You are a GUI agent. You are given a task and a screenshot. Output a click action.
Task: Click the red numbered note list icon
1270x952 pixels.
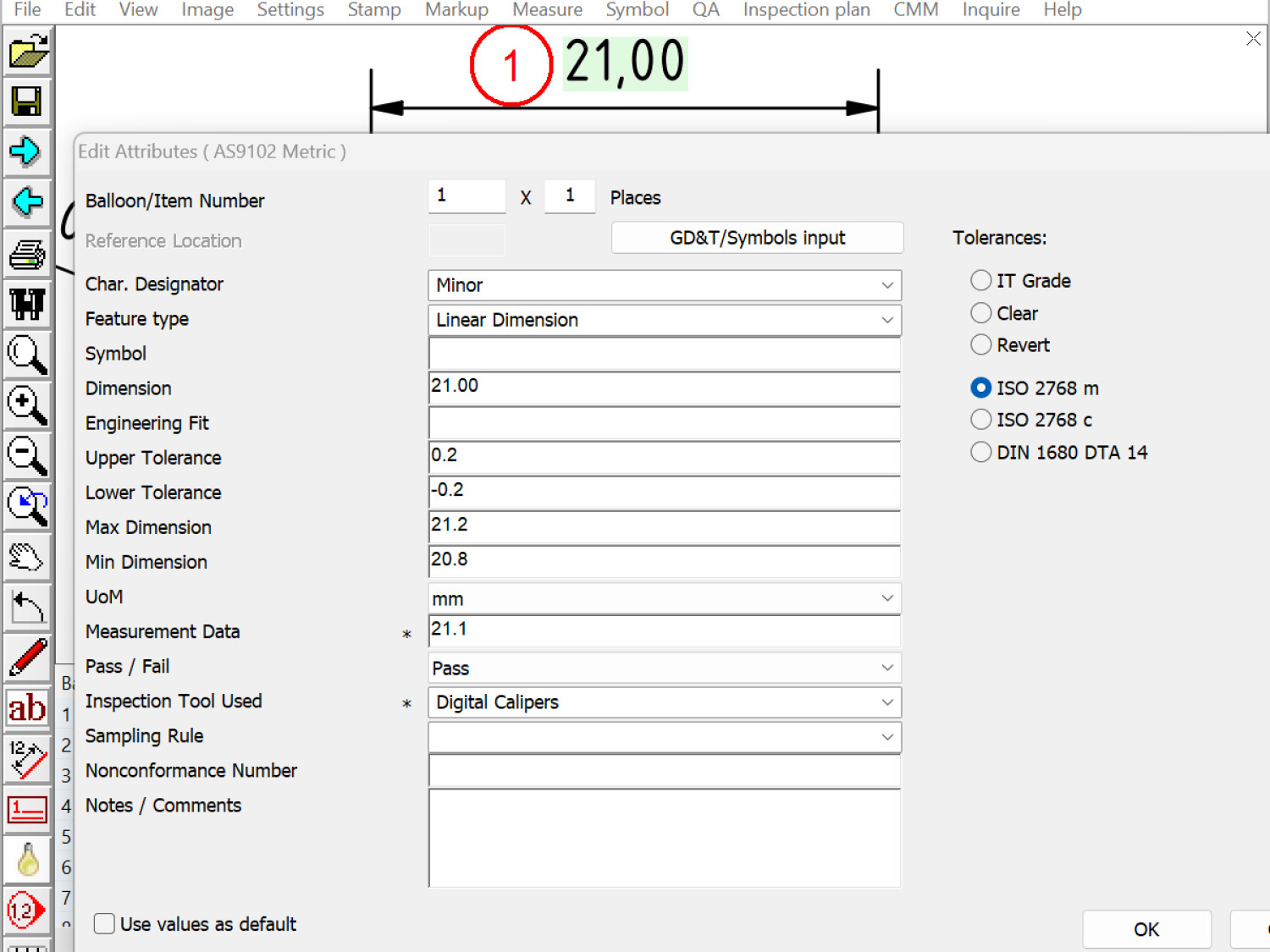tap(27, 810)
